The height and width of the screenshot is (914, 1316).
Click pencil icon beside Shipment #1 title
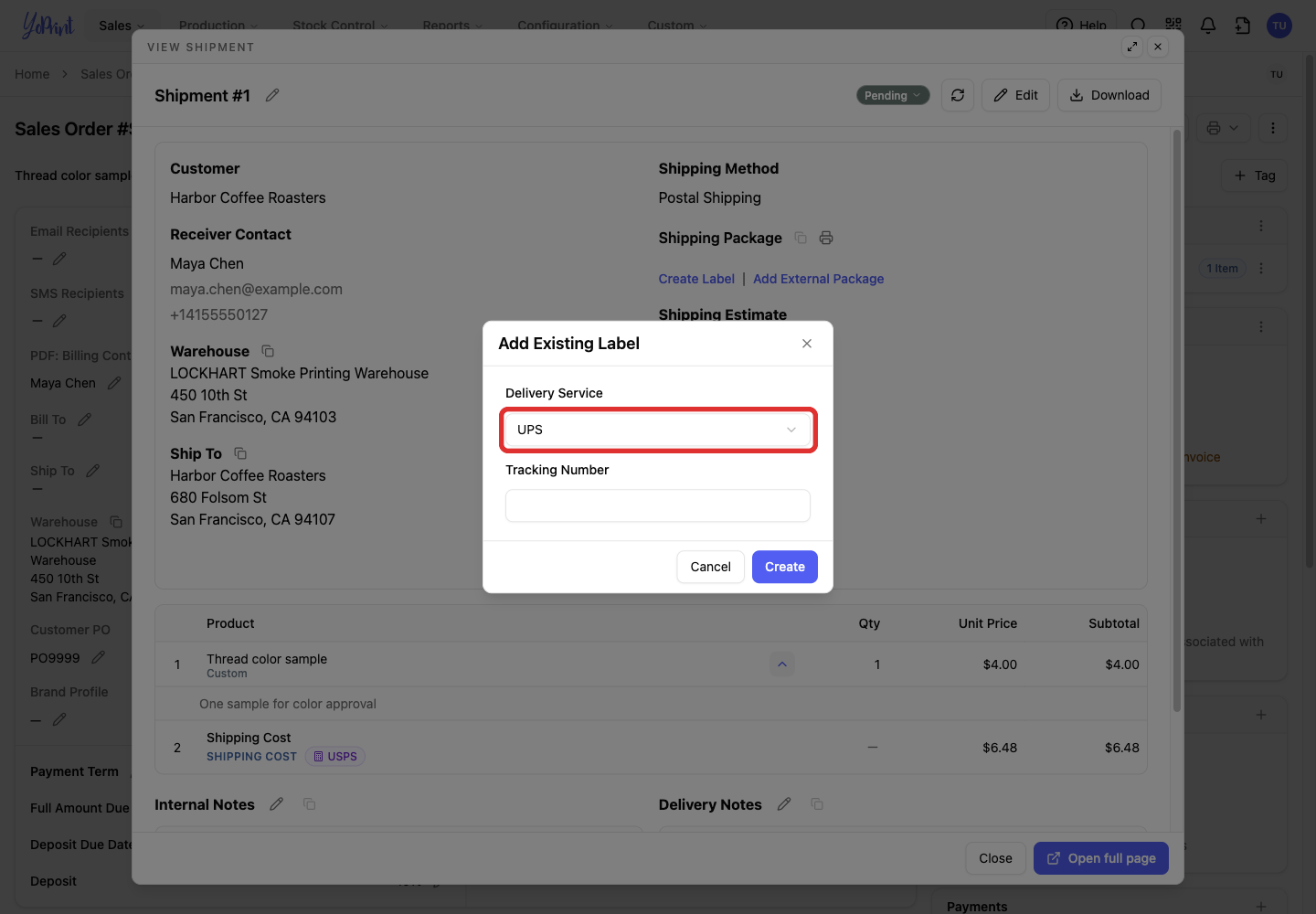[272, 95]
